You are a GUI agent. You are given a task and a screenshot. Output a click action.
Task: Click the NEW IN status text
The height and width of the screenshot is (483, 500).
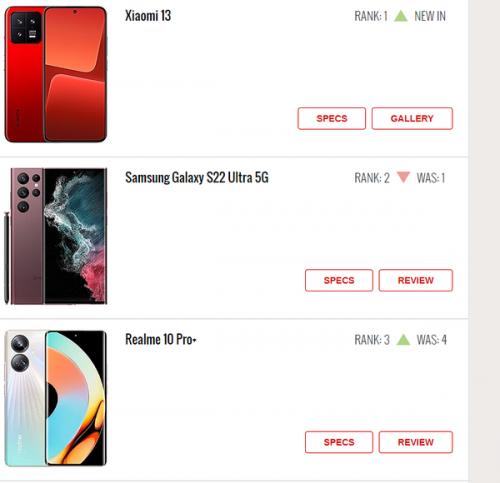click(430, 16)
